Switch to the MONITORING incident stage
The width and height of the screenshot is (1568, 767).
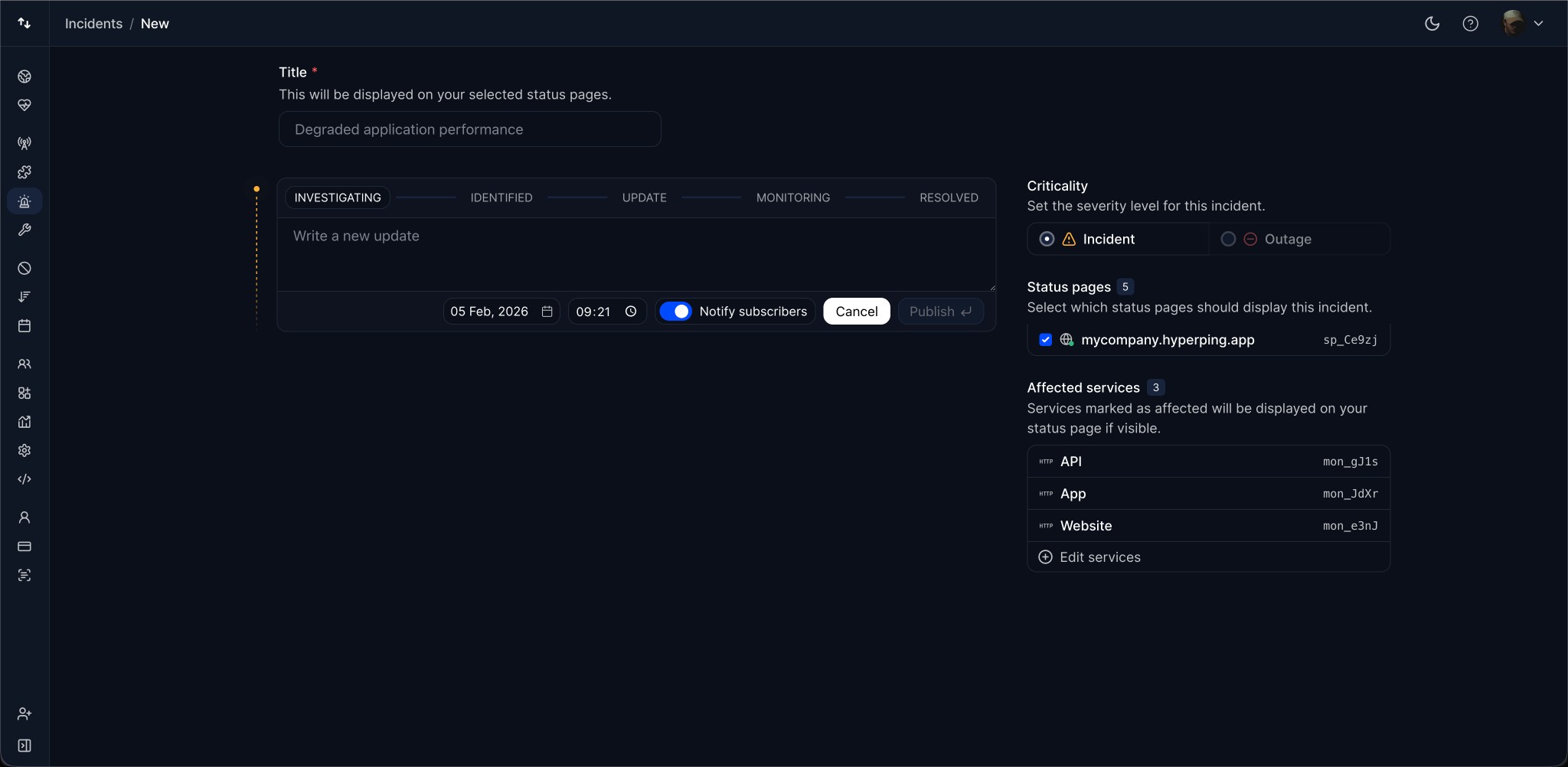click(x=792, y=197)
